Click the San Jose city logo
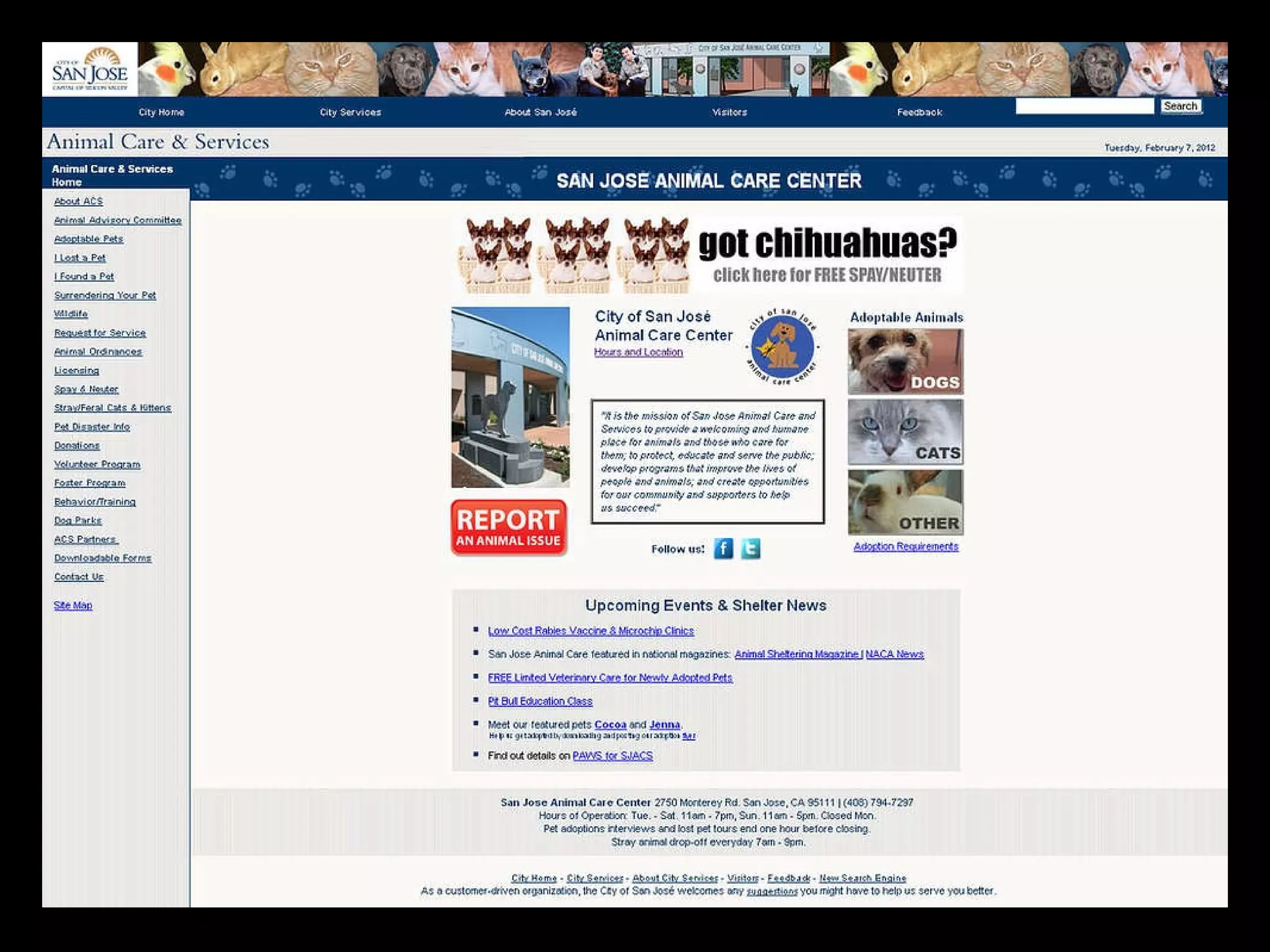The width and height of the screenshot is (1270, 952). [x=90, y=69]
